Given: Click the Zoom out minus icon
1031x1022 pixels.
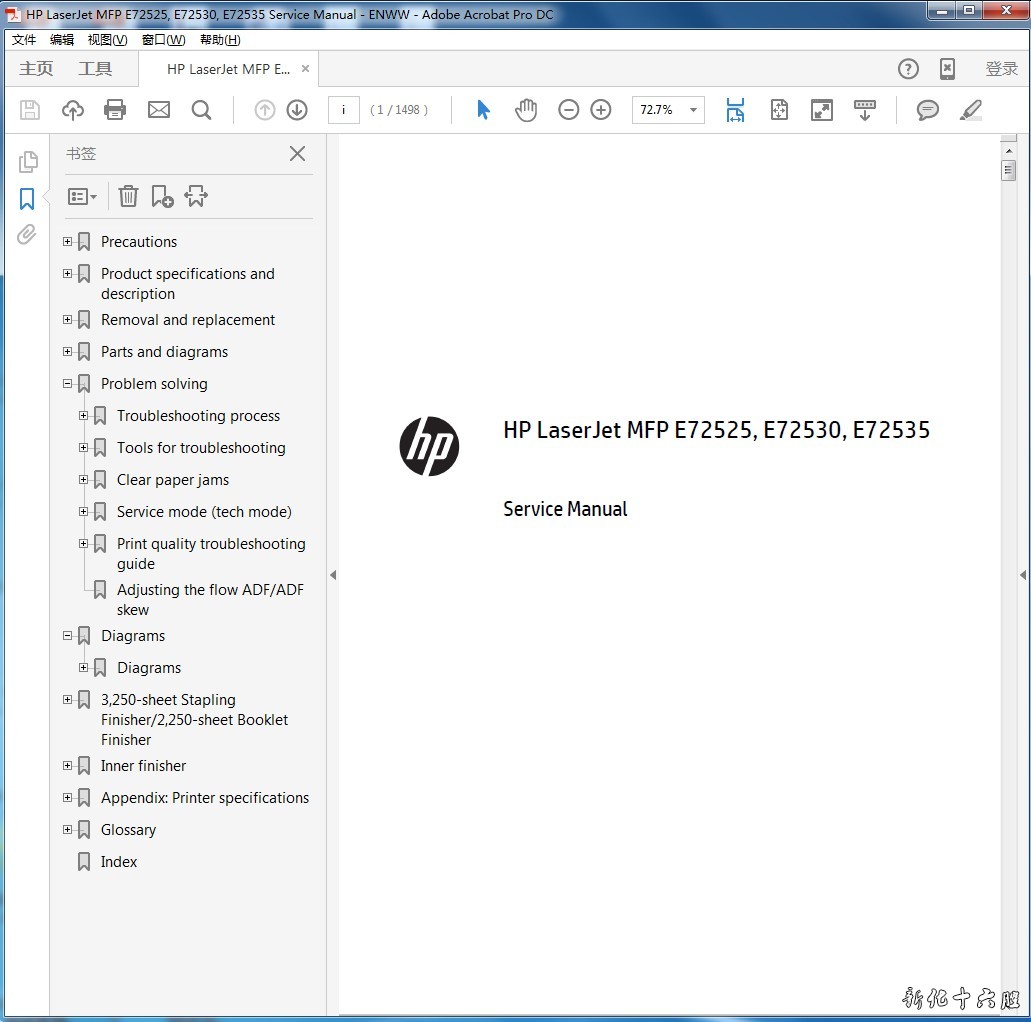Looking at the screenshot, I should [568, 110].
